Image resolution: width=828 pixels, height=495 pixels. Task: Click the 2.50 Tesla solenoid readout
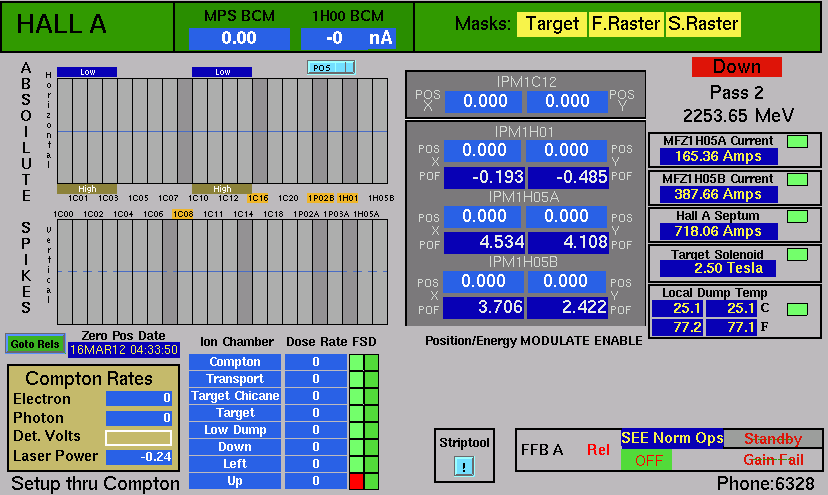point(718,268)
